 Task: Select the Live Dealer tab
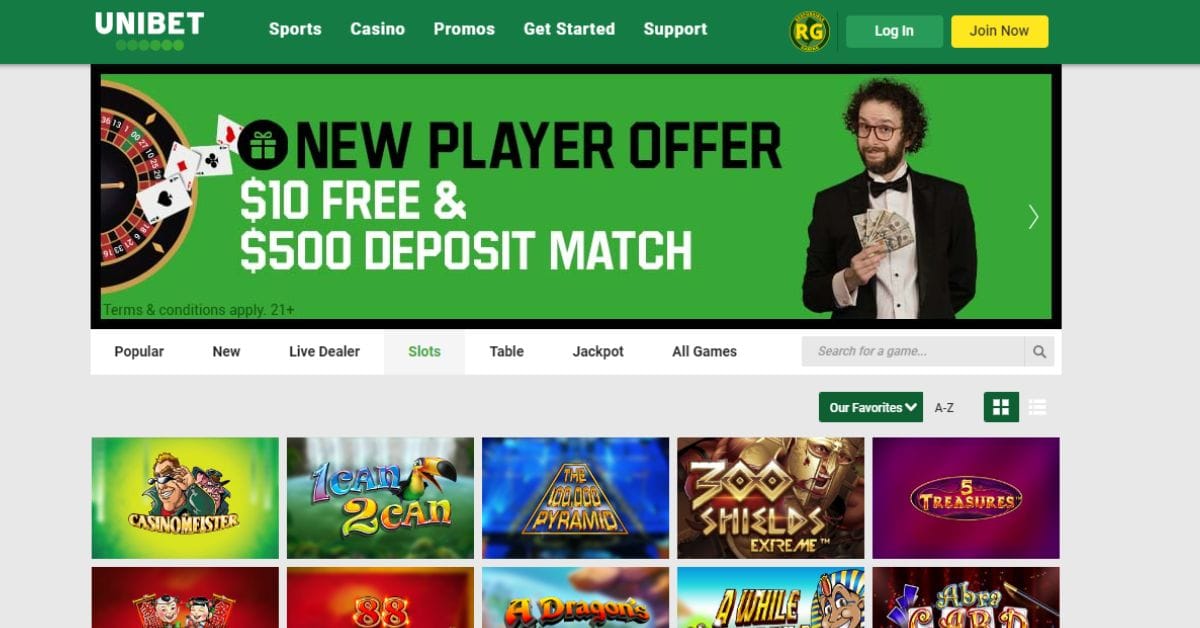(324, 351)
